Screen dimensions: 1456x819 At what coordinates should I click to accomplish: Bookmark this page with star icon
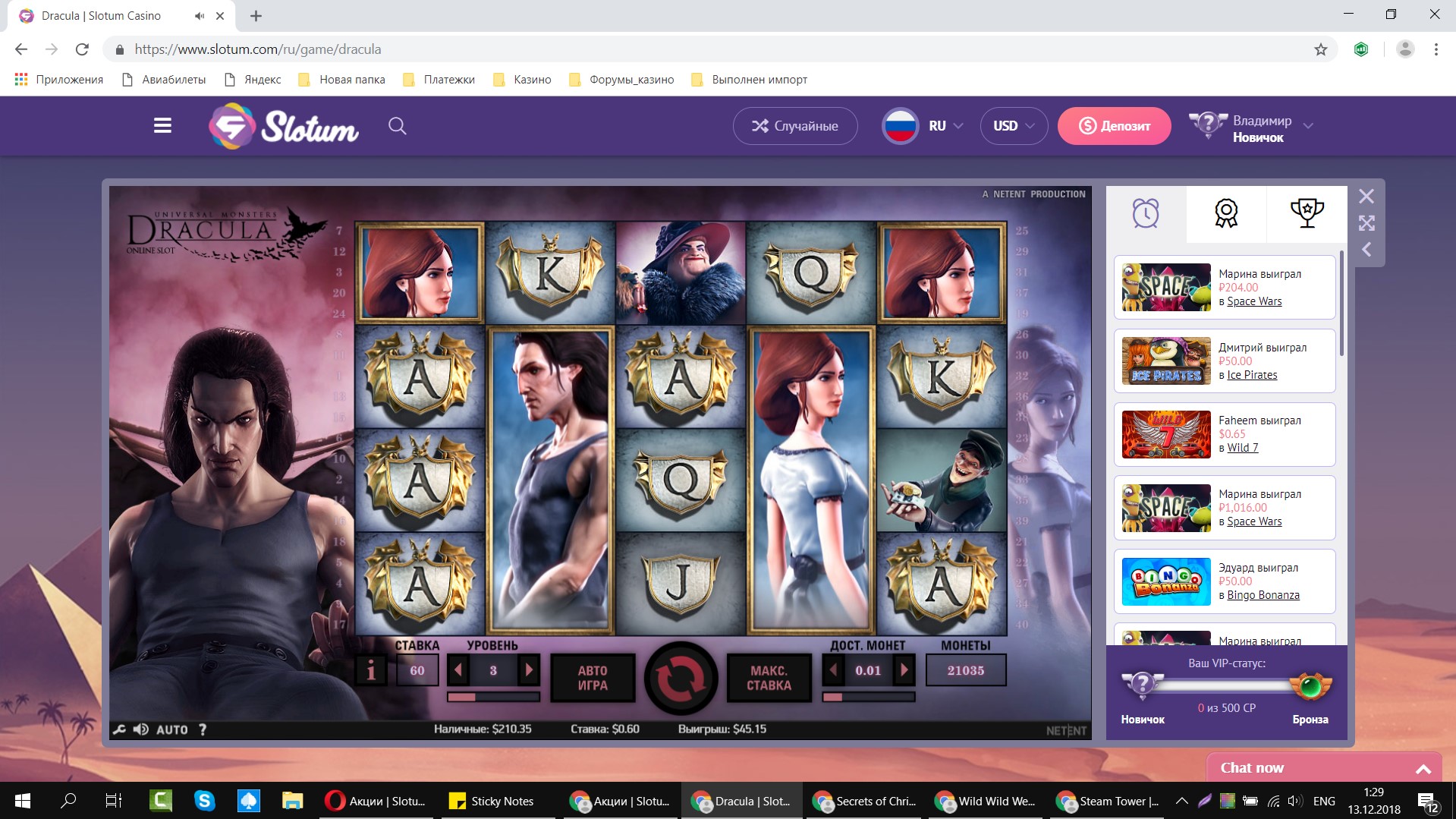click(1321, 49)
